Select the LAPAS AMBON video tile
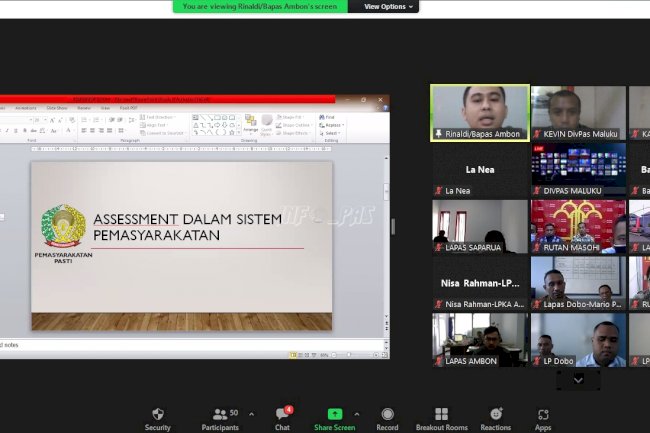This screenshot has width=650, height=433. pyautogui.click(x=480, y=340)
